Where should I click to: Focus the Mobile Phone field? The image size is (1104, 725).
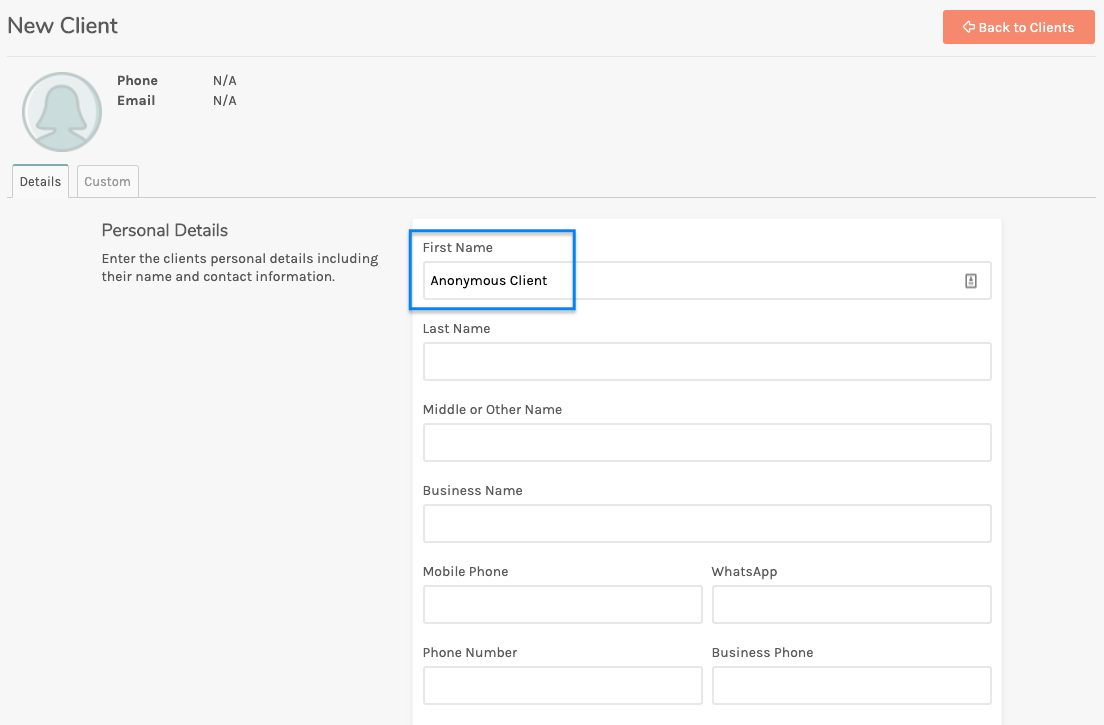[x=563, y=605]
